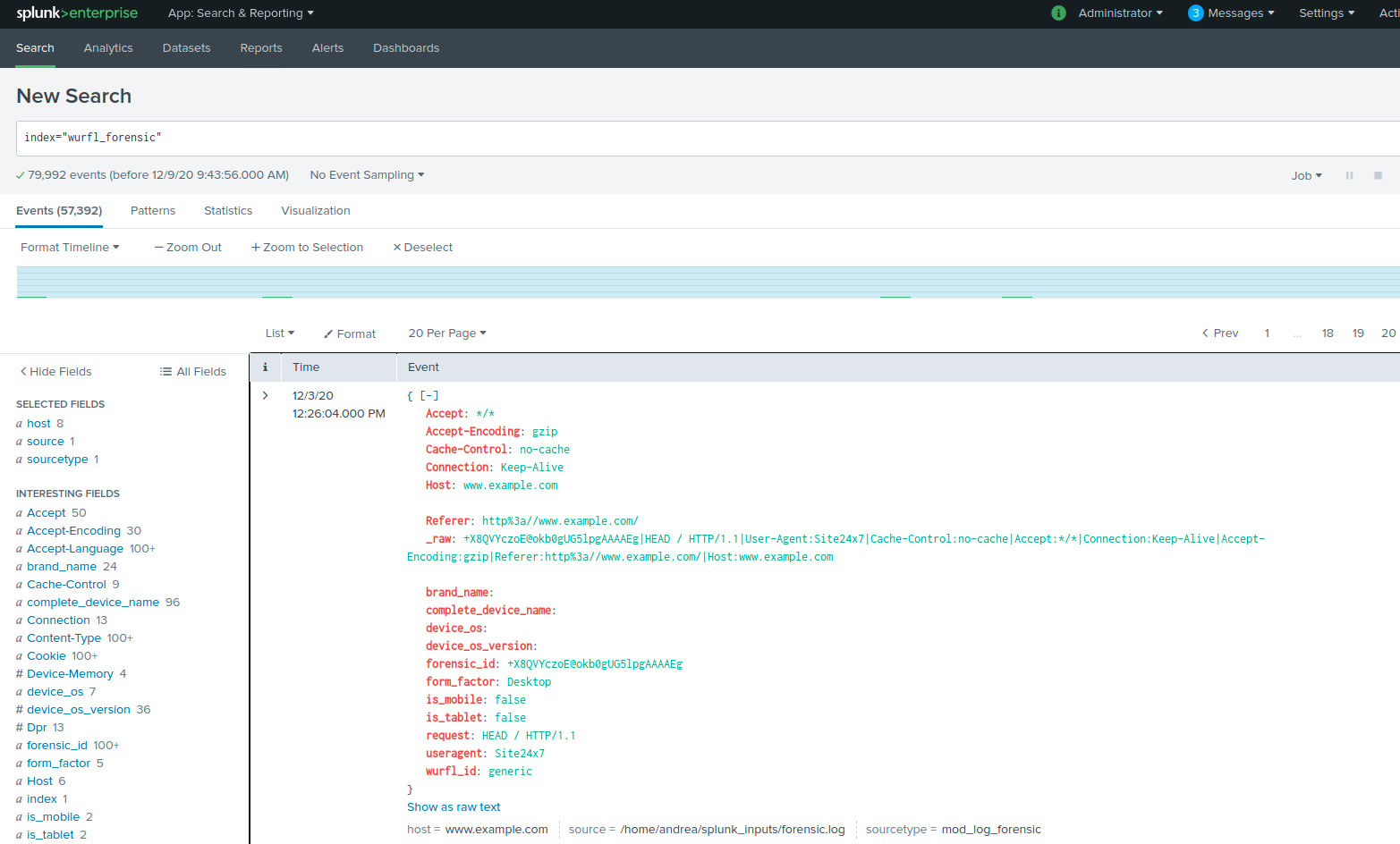Open the Reports nav tab
The height and width of the screenshot is (844, 1400).
pyautogui.click(x=261, y=48)
